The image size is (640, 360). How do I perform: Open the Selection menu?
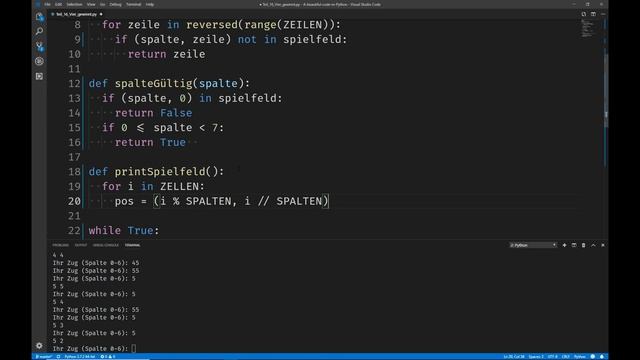[x=74, y=4]
